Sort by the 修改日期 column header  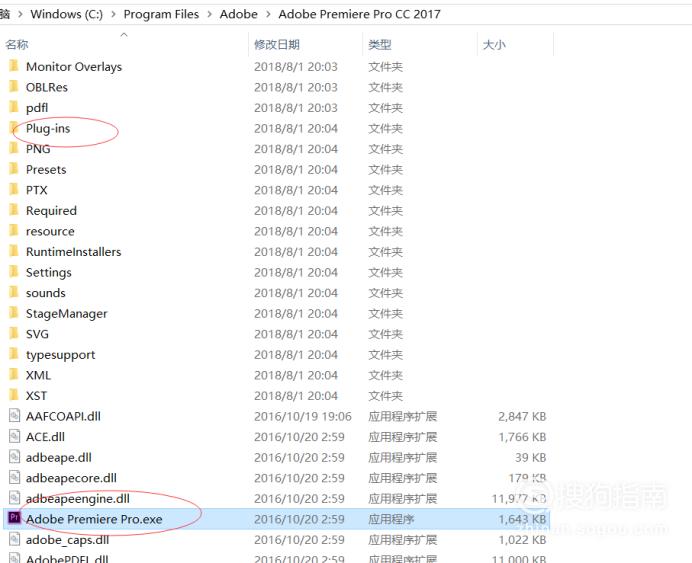(x=277, y=45)
